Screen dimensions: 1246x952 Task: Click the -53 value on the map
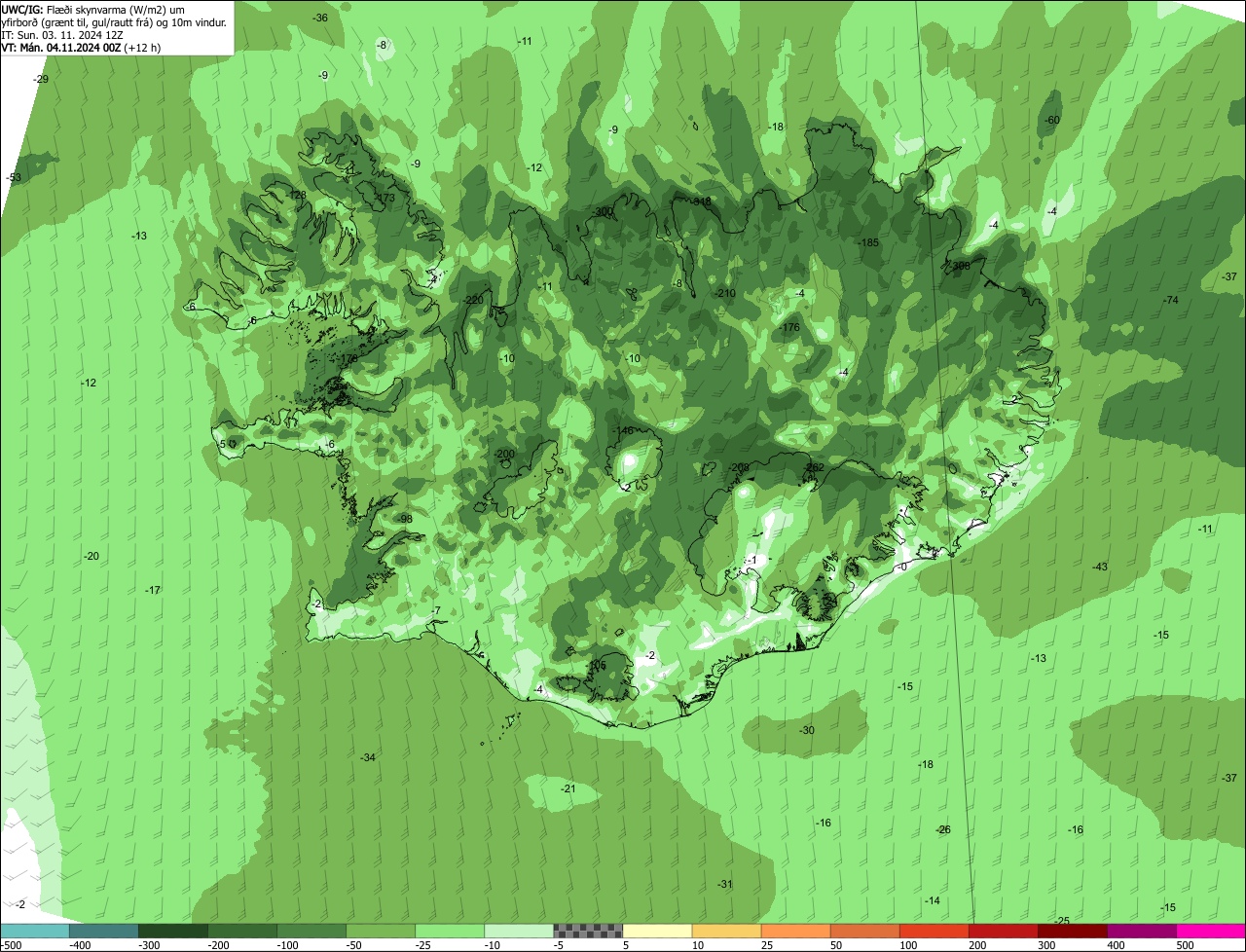(14, 178)
